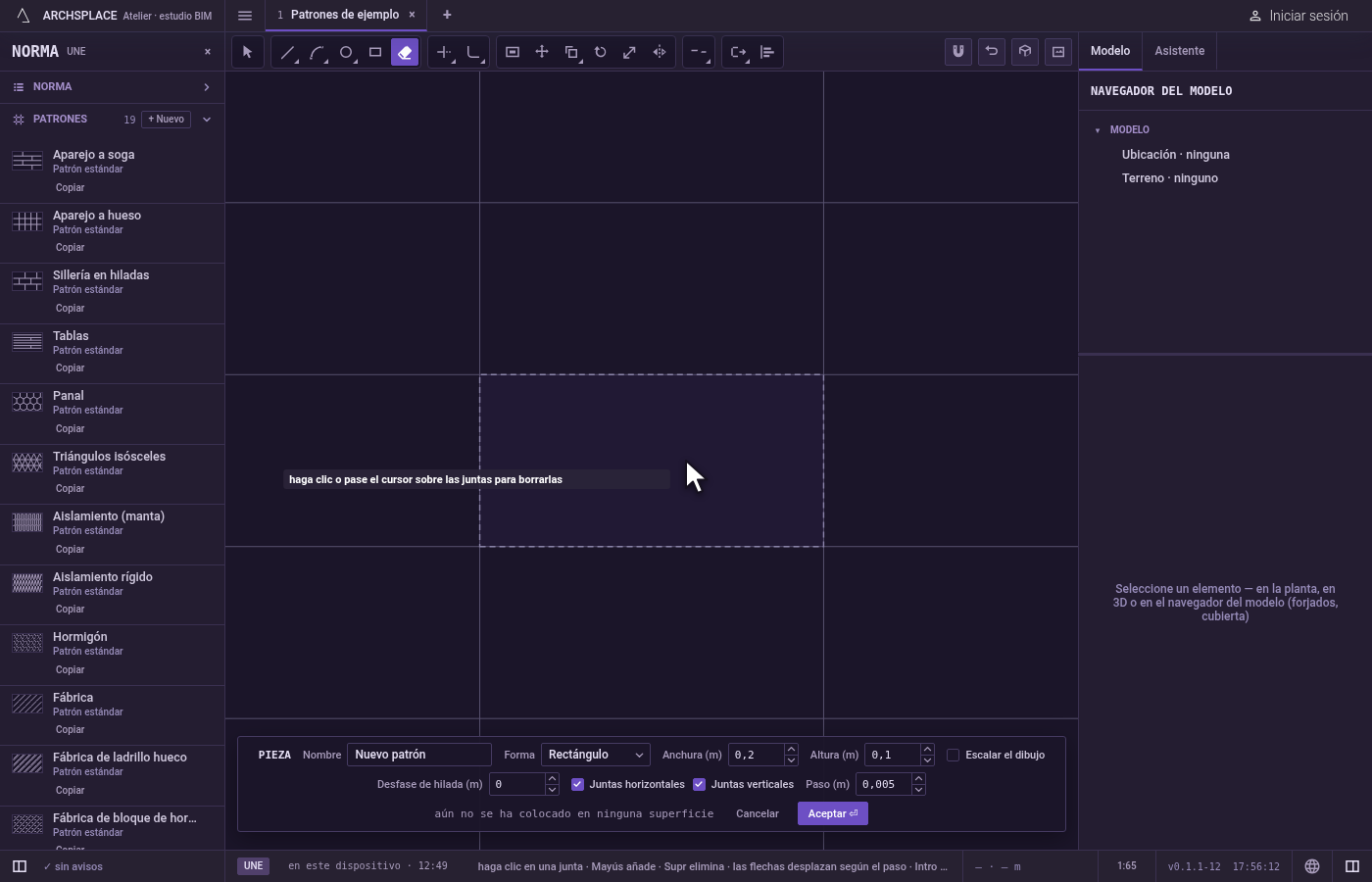This screenshot has height=882, width=1372.
Task: Click the copy/duplicate tool
Action: click(x=571, y=52)
